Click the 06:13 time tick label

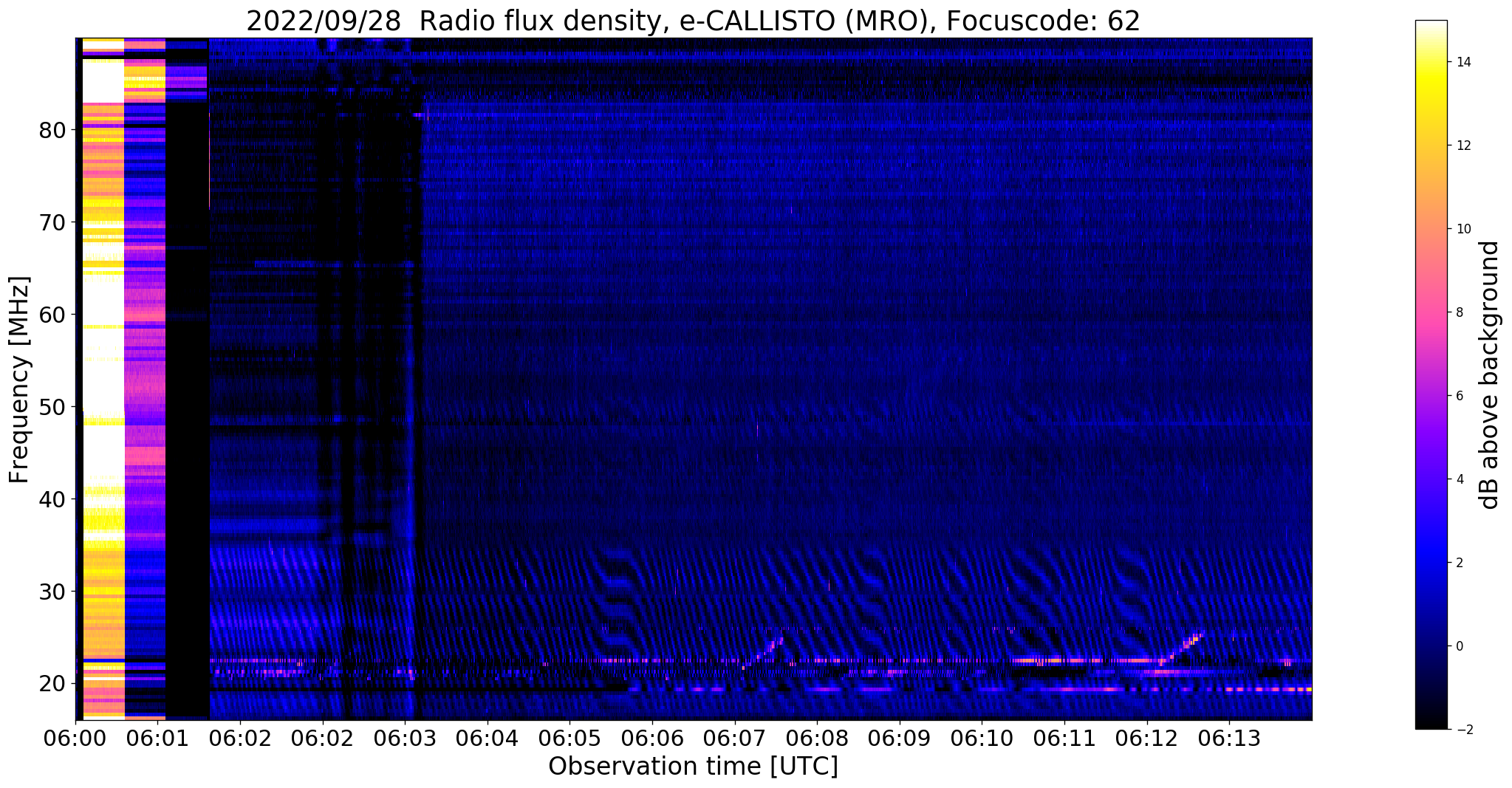click(1229, 739)
